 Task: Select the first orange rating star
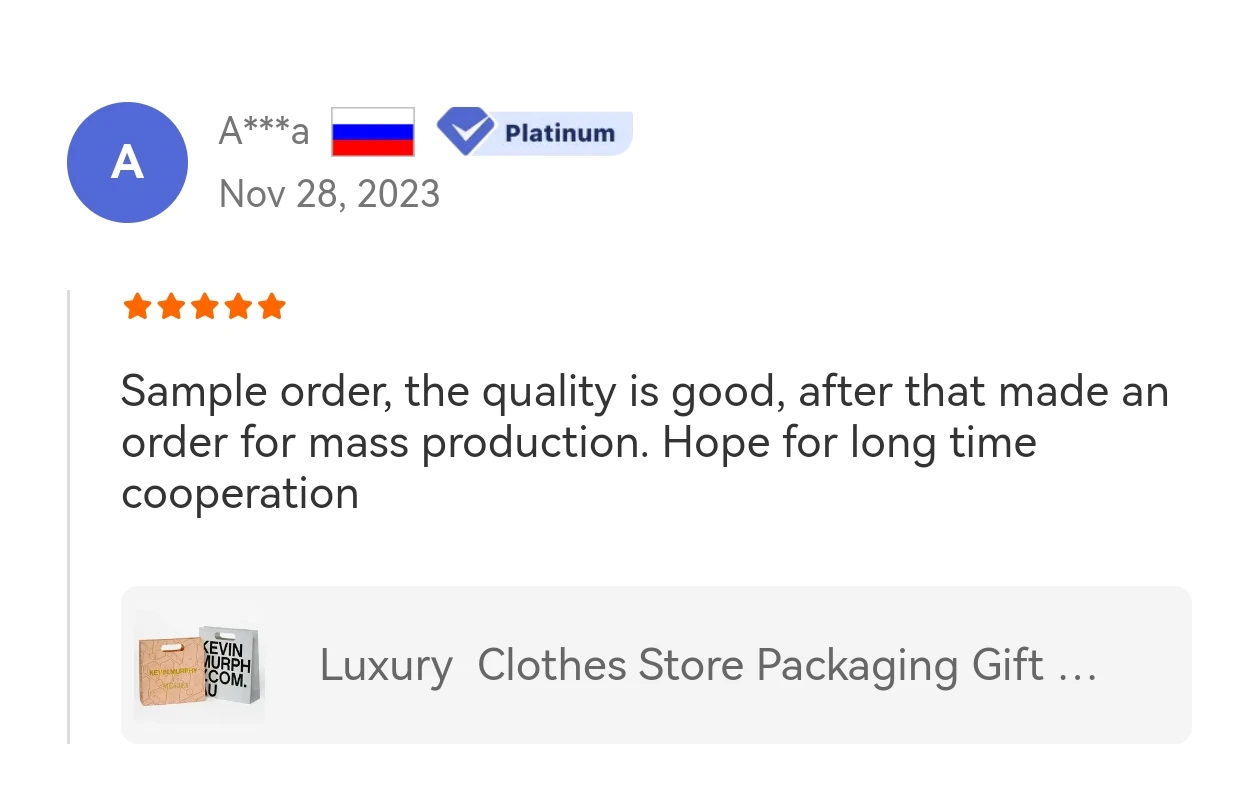pos(136,307)
